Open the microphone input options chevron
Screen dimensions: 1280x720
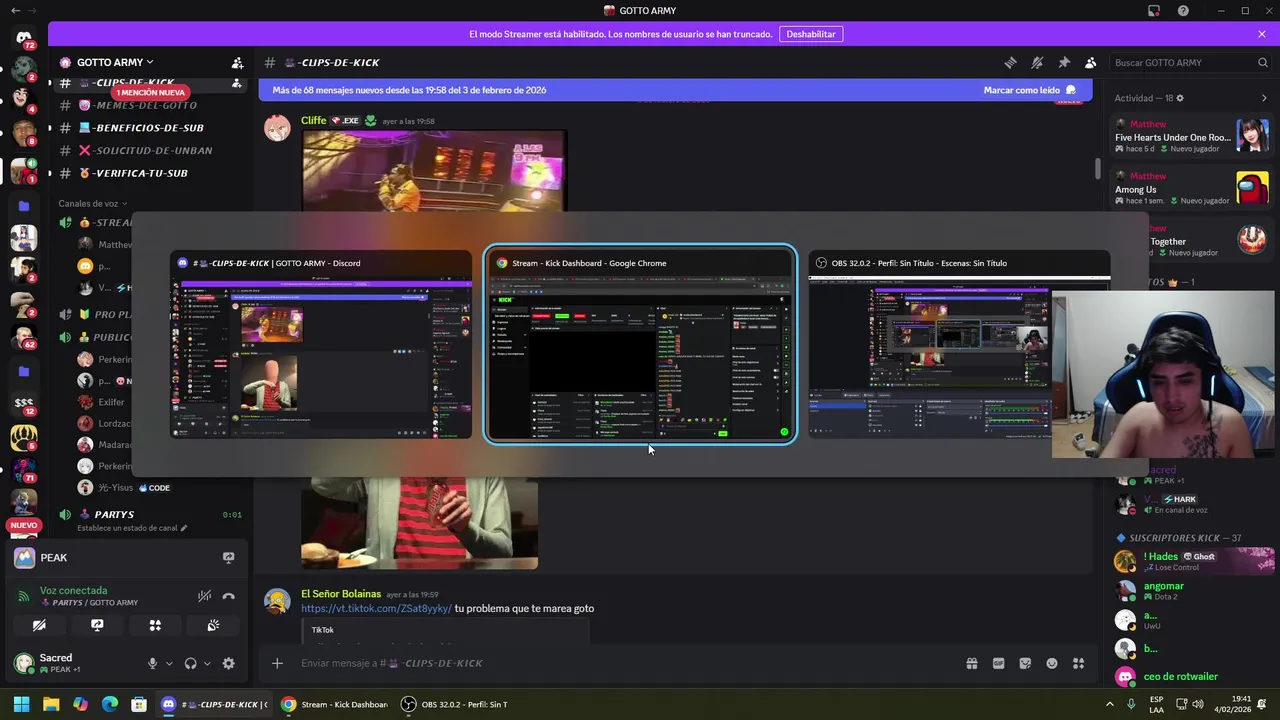click(x=169, y=663)
